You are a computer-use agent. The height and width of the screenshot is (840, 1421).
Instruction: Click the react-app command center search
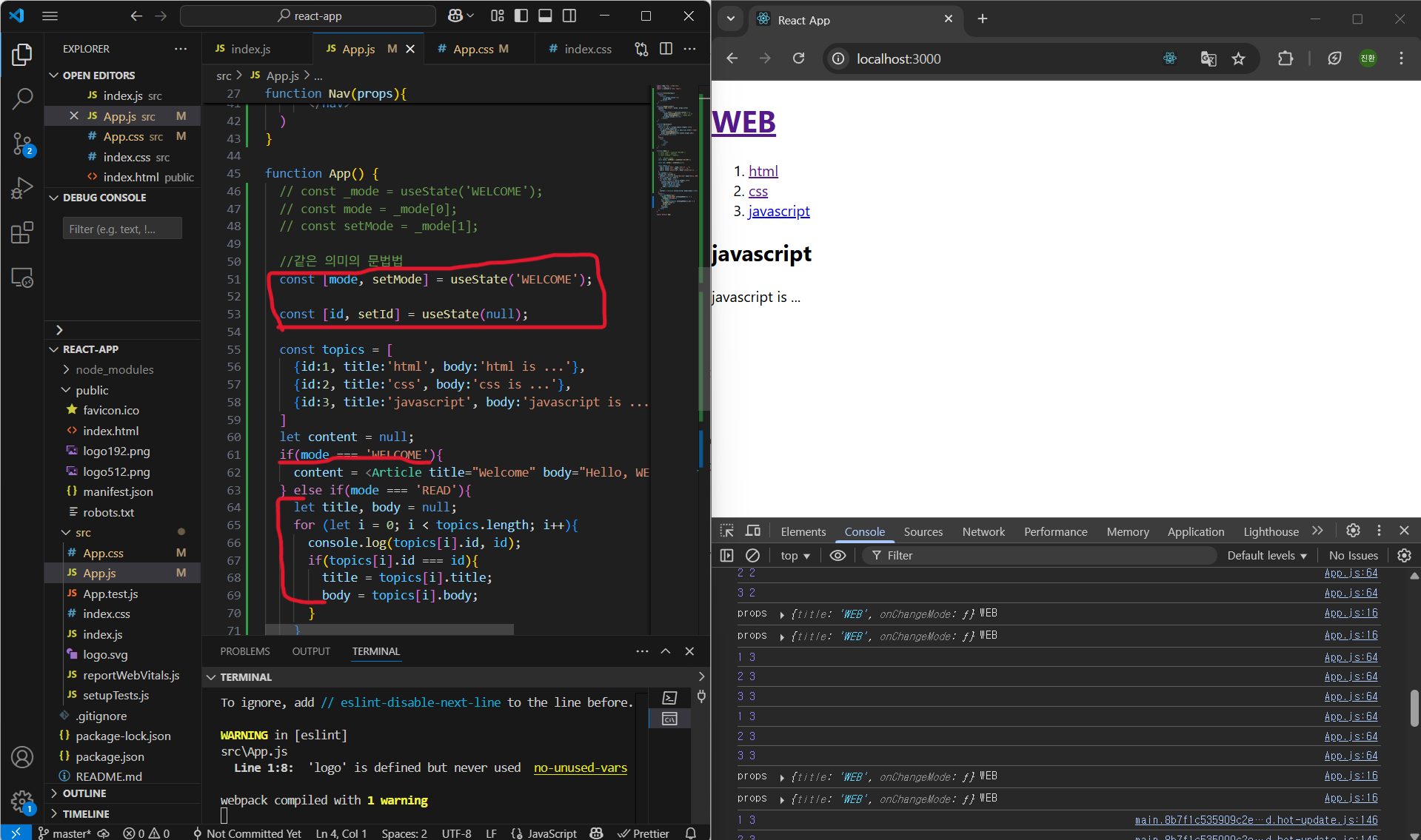click(308, 16)
